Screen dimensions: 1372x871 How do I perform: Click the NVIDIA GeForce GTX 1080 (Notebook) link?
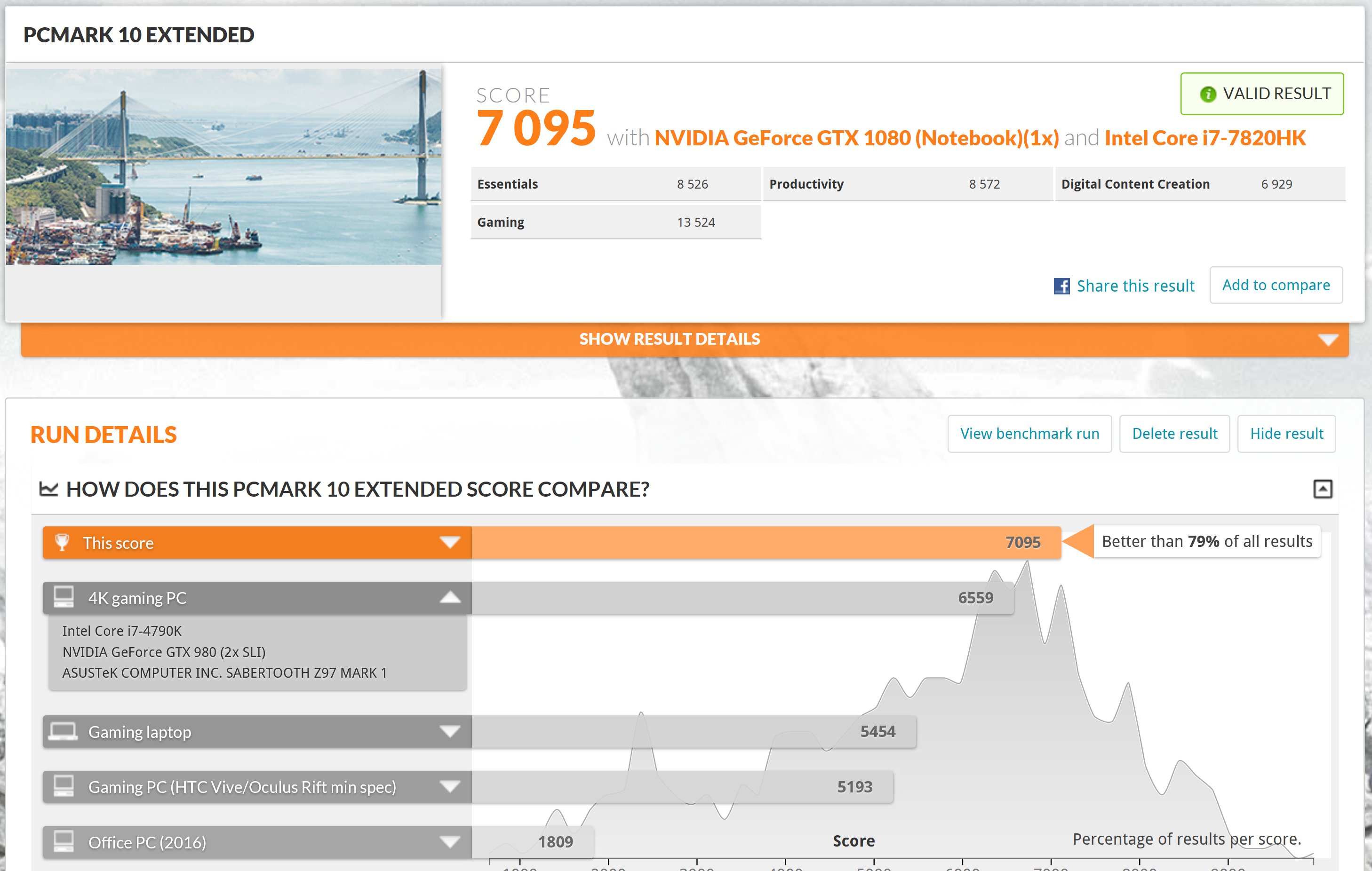click(x=856, y=138)
